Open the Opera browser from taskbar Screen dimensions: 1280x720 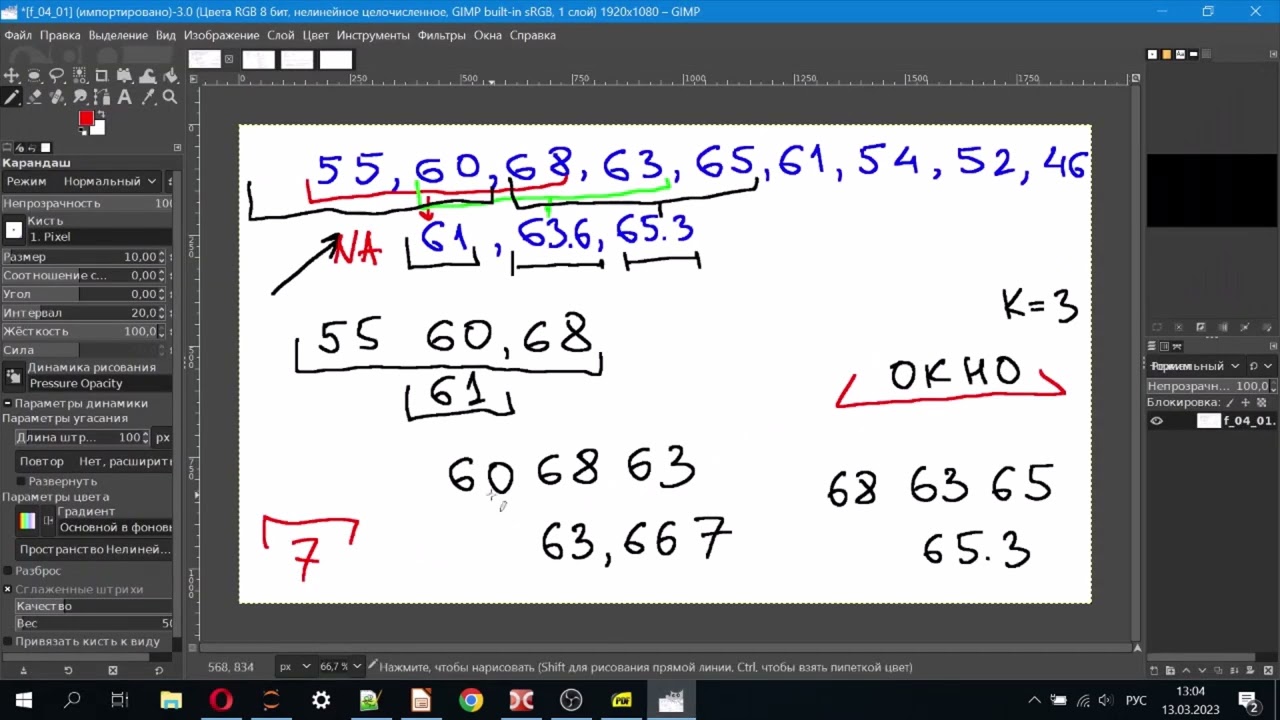[x=221, y=700]
